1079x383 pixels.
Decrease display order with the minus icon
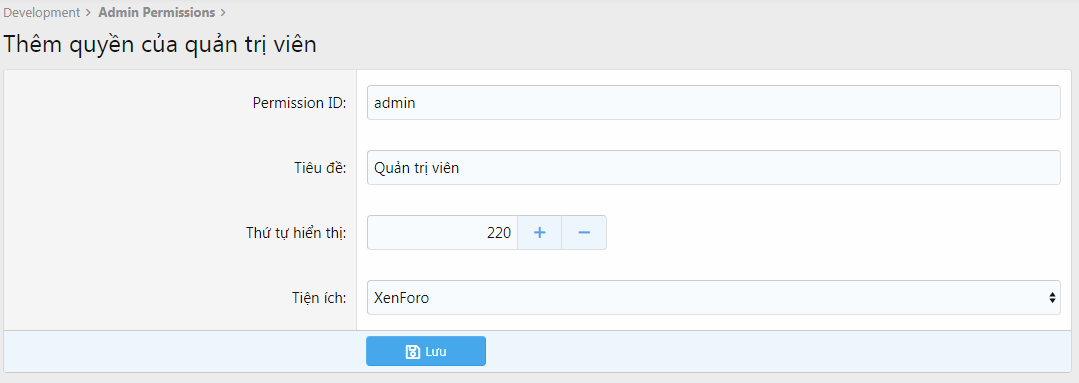click(584, 232)
